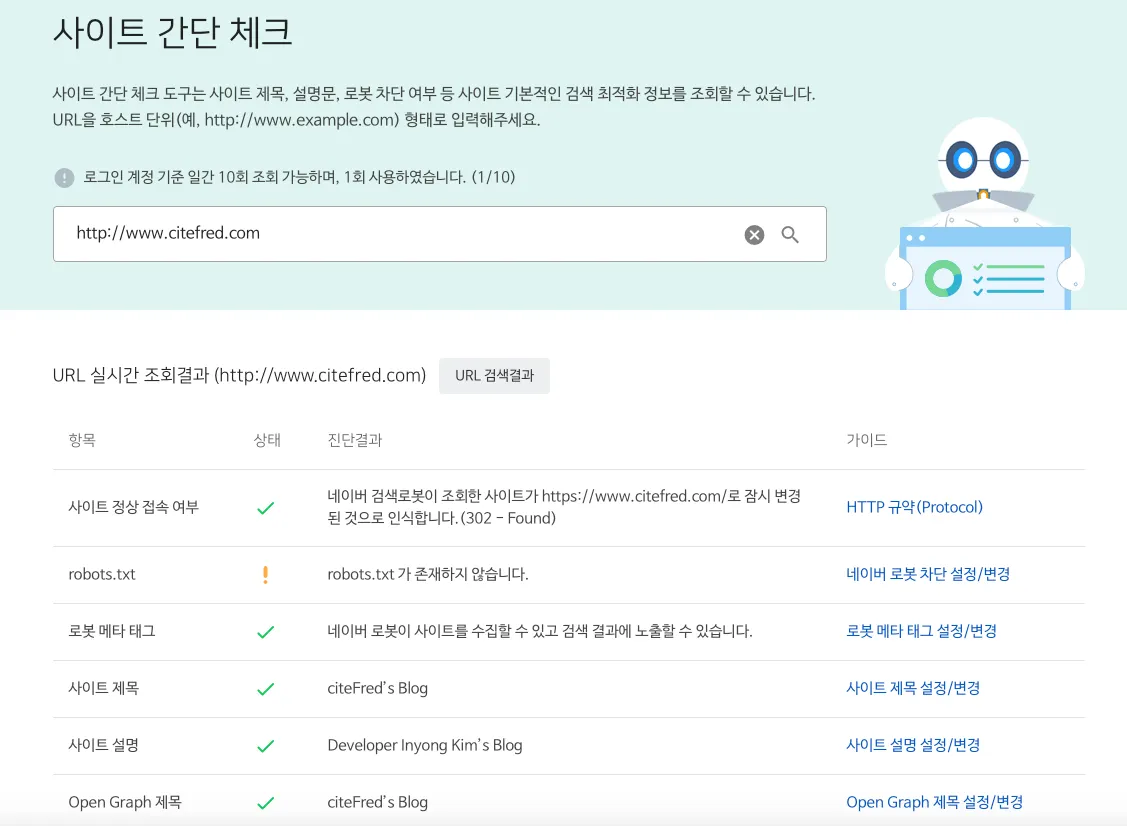
Task: Clear the URL input with the X icon
Action: 754,235
